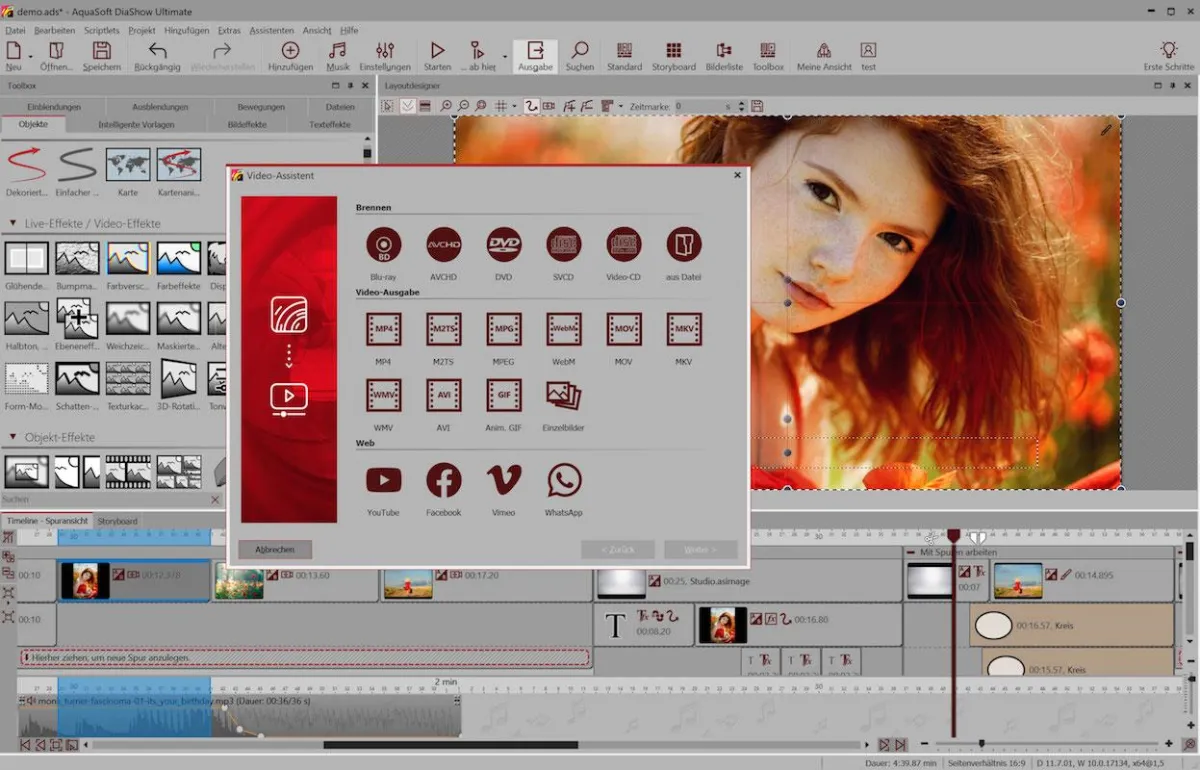Image resolution: width=1200 pixels, height=770 pixels.
Task: Click the Musik toolbar icon
Action: coord(338,51)
